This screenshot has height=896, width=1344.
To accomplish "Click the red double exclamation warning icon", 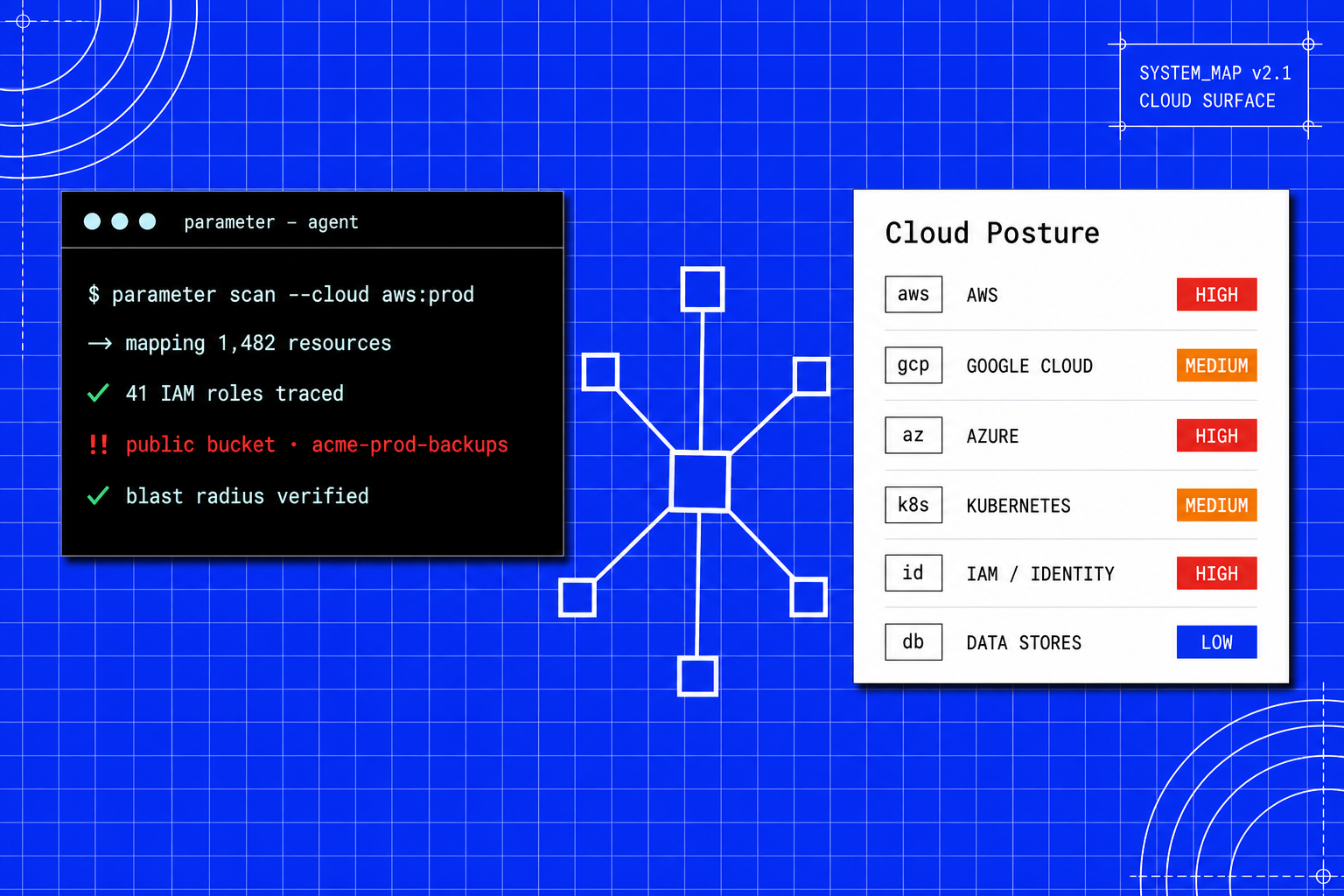I will pyautogui.click(x=98, y=444).
